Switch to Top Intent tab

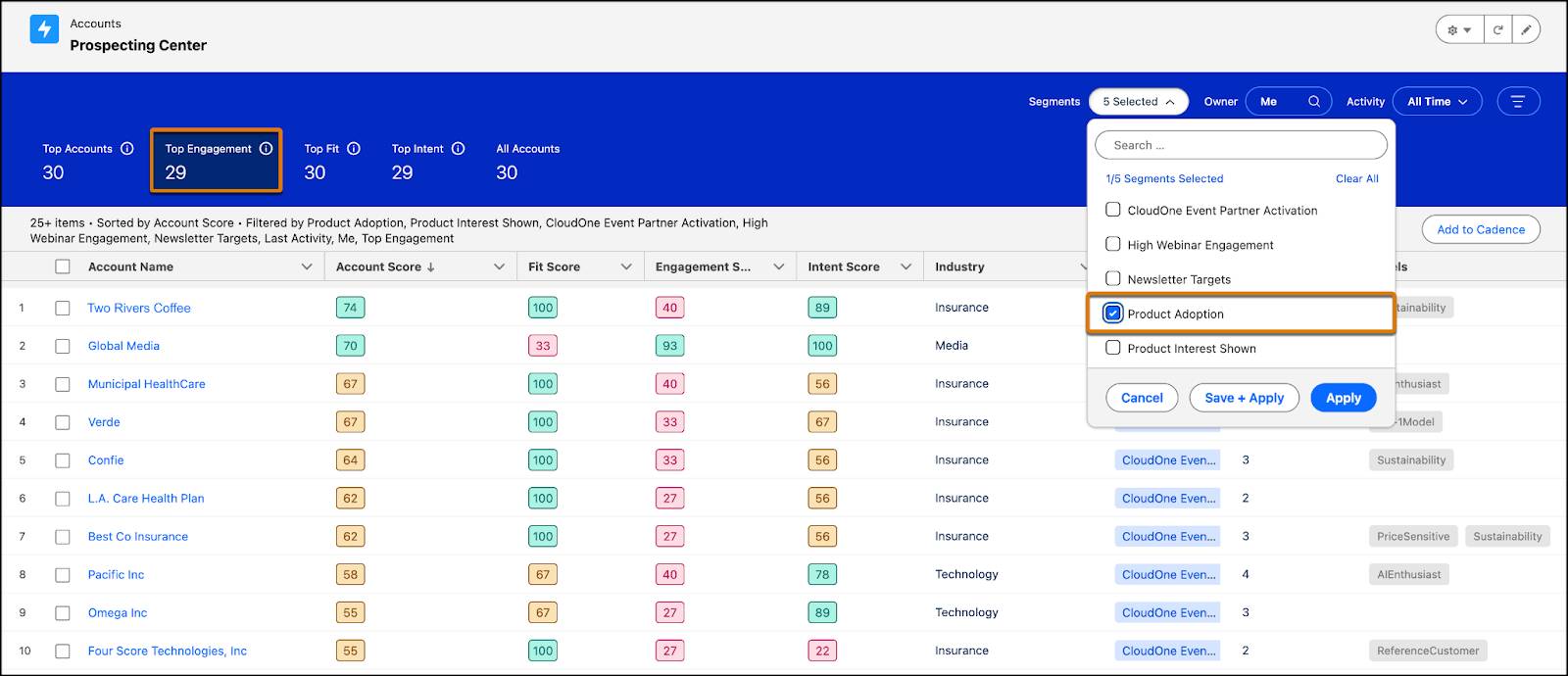click(427, 162)
